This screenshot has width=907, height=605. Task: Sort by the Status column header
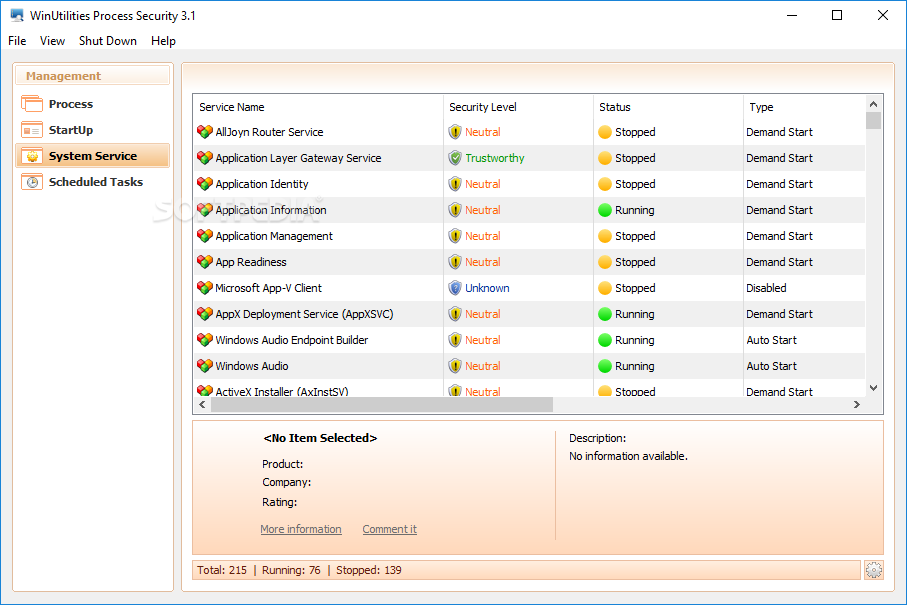[668, 107]
